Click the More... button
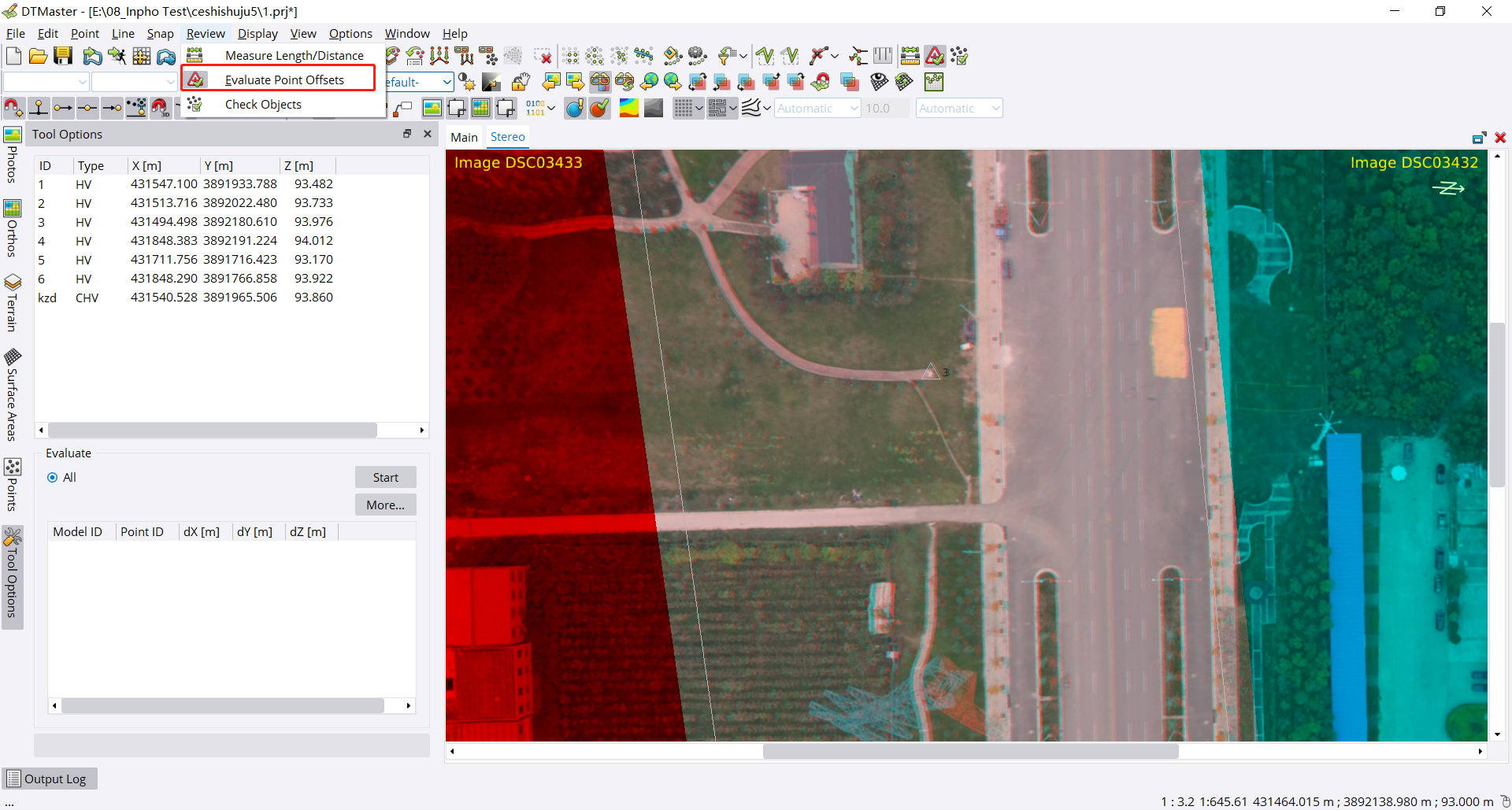This screenshot has height=810, width=1512. pos(385,505)
